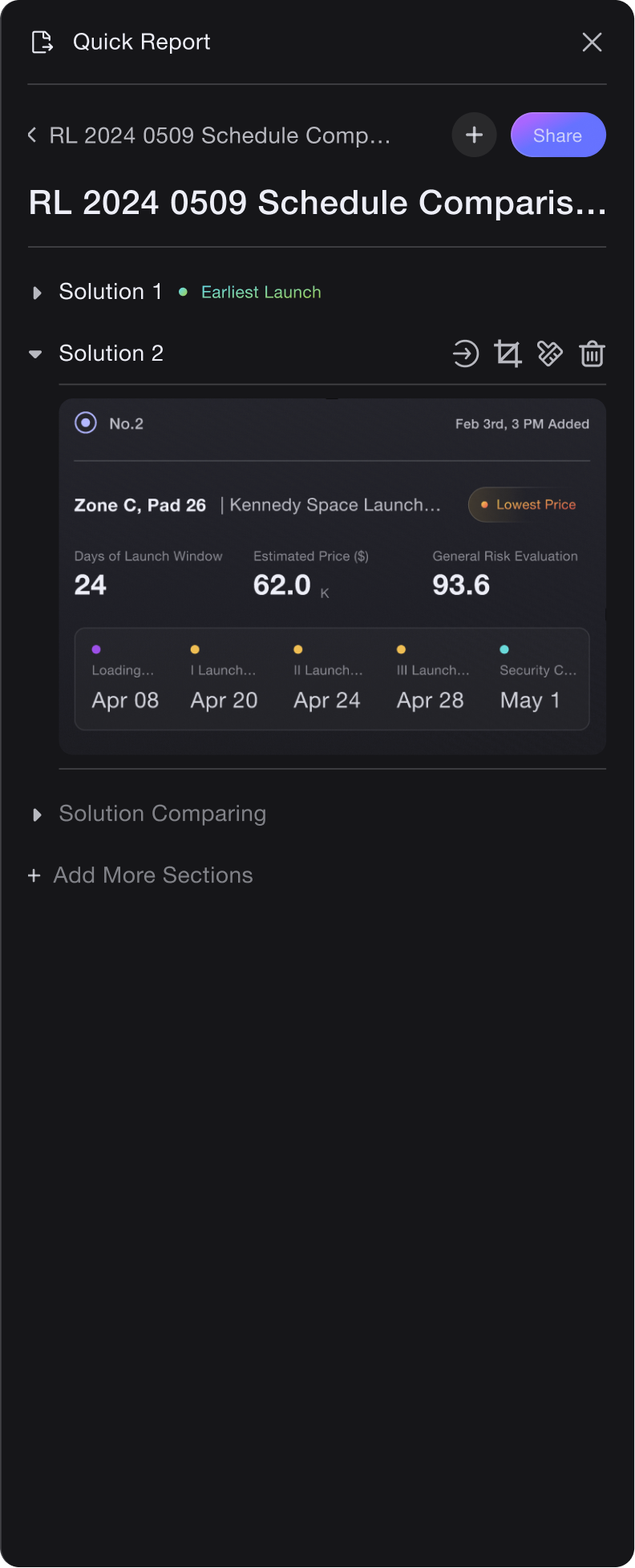
Task: Collapse the Solution 2 section
Action: coord(35,354)
